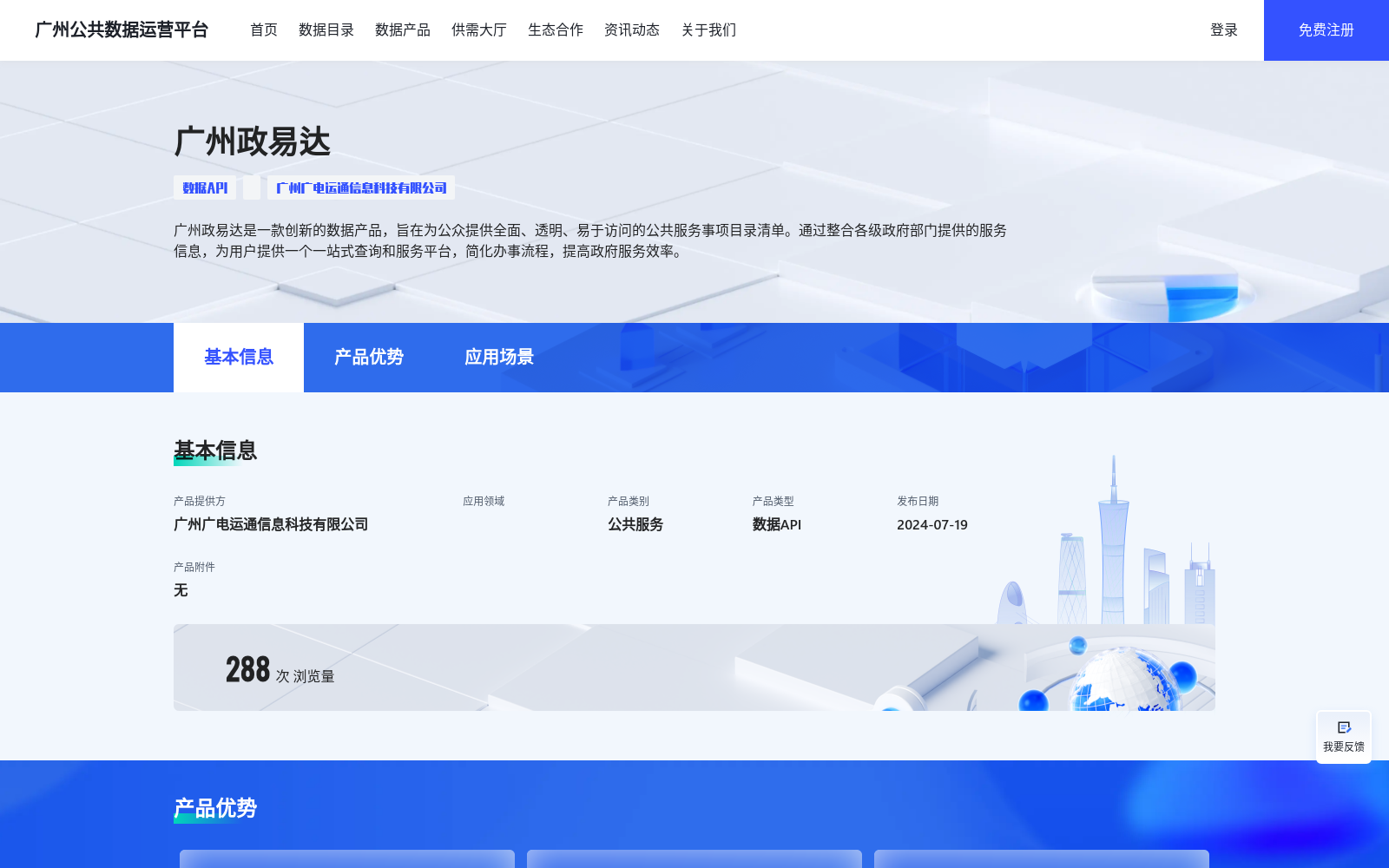The image size is (1389, 868).
Task: Click the release date 2024-07-19
Action: pos(932,524)
